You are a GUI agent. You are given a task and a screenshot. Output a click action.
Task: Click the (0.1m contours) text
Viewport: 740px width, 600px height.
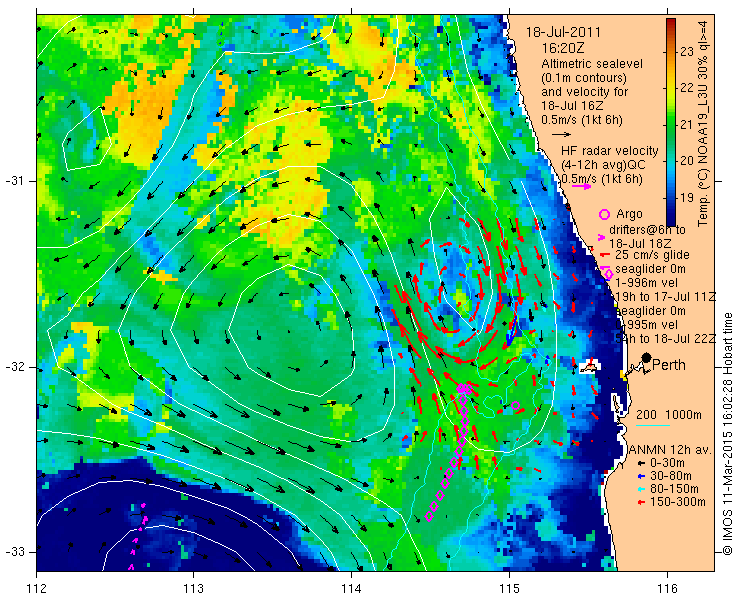(584, 77)
